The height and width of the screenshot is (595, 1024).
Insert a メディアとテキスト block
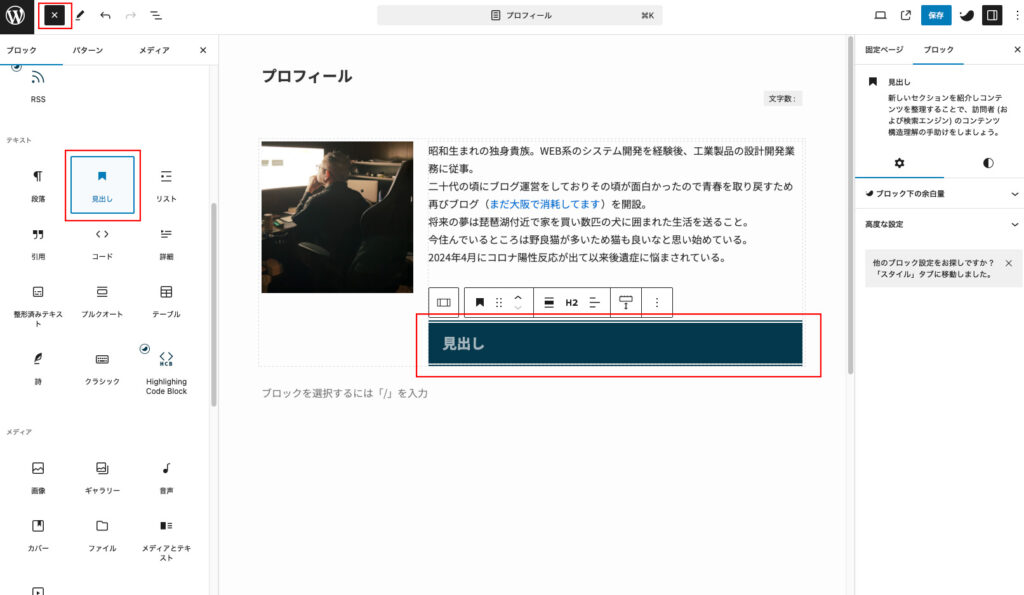(x=166, y=539)
